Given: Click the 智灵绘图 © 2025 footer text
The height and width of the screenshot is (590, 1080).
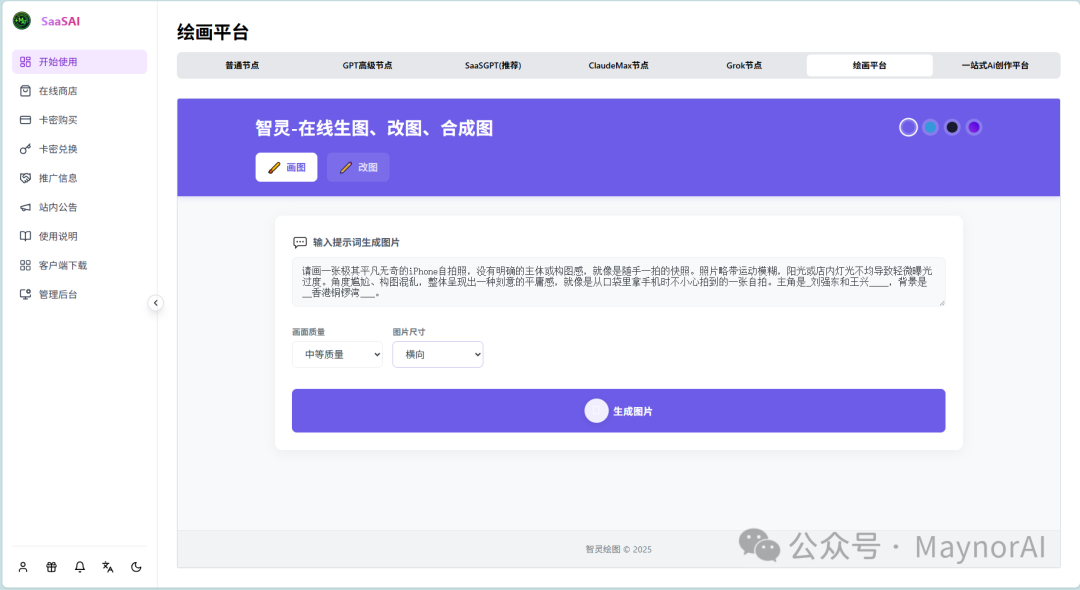Looking at the screenshot, I should (x=619, y=549).
